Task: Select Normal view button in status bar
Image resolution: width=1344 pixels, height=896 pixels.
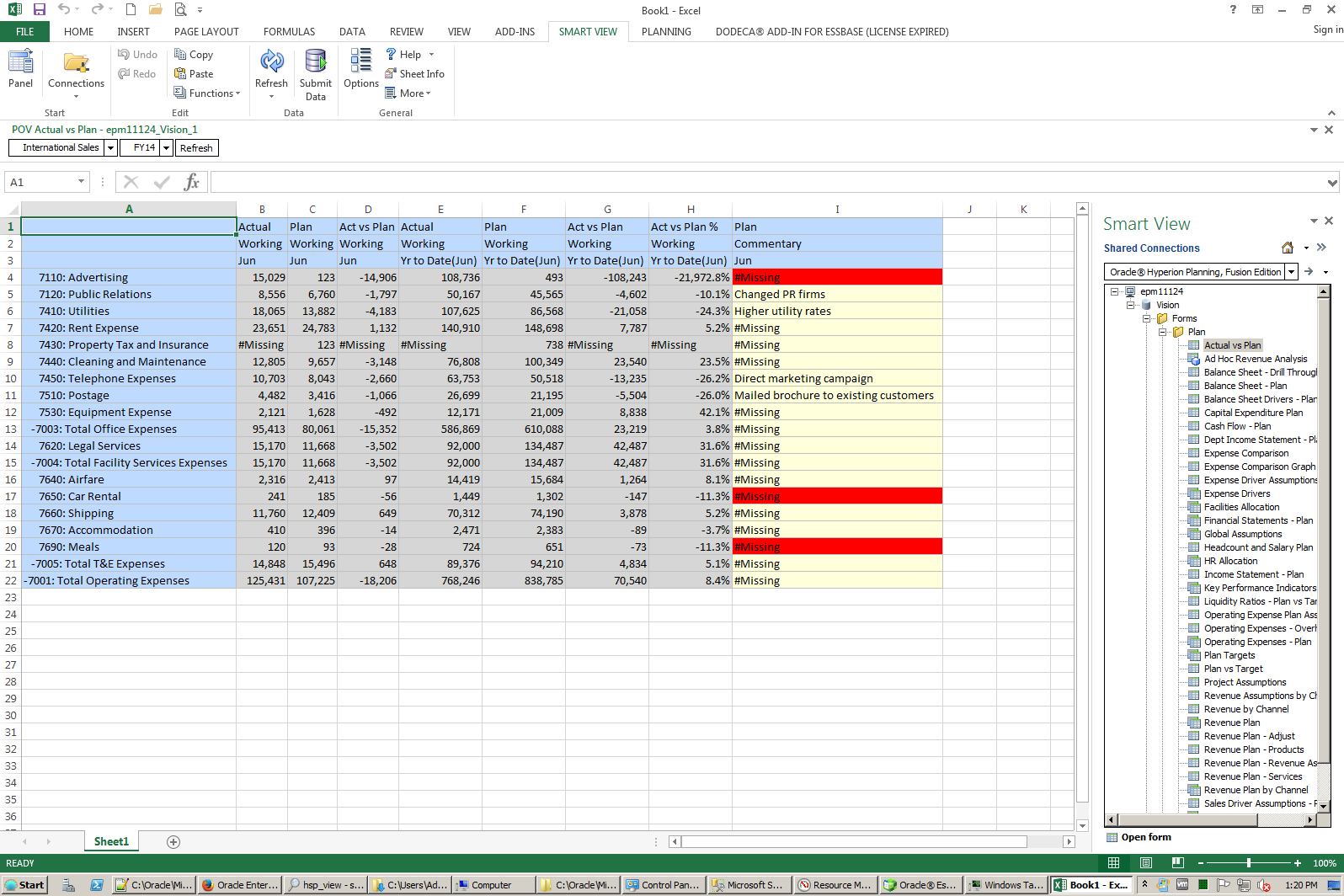Action: point(1113,863)
